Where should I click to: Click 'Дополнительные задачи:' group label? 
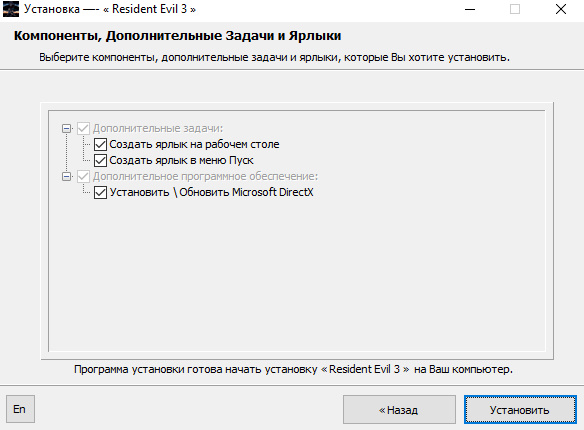click(158, 128)
